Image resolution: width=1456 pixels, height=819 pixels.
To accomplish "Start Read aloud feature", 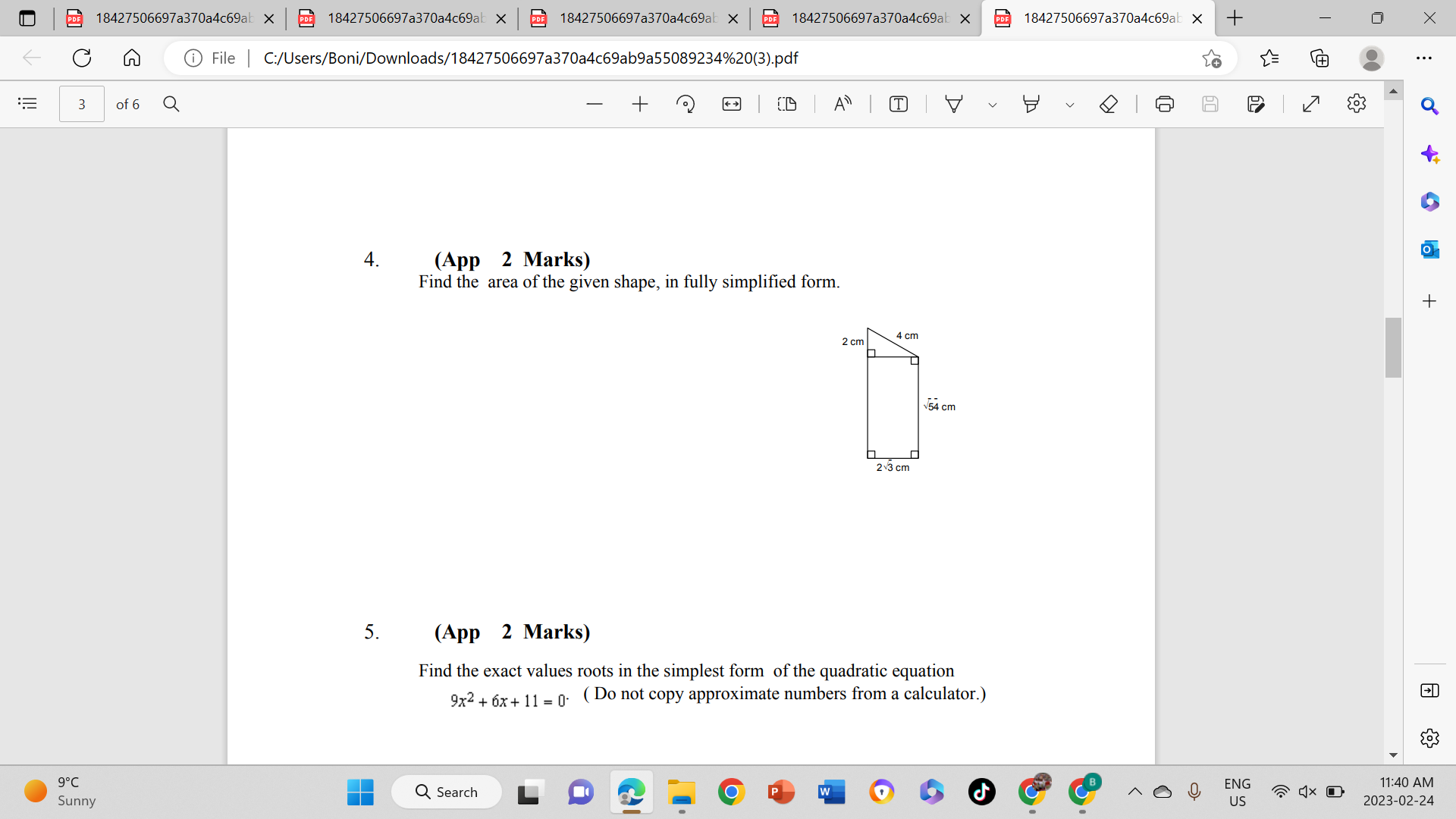I will (843, 104).
